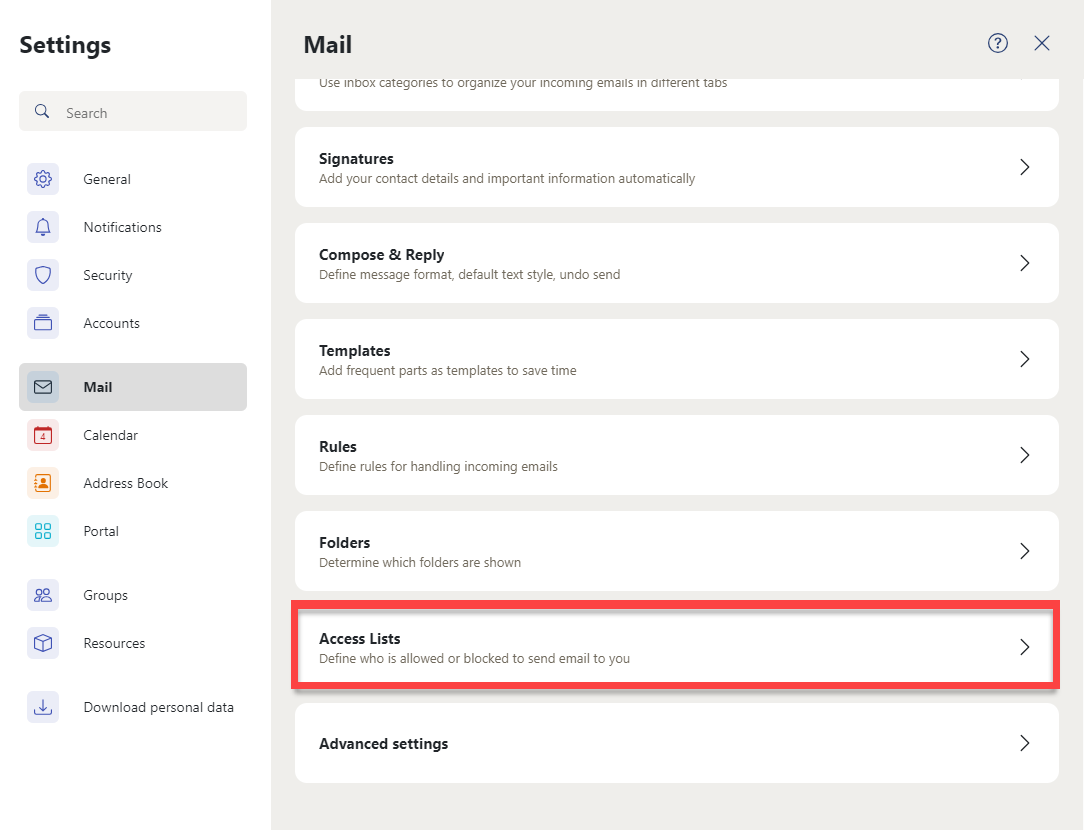Select the Groups people icon
1084x830 pixels.
click(x=43, y=595)
